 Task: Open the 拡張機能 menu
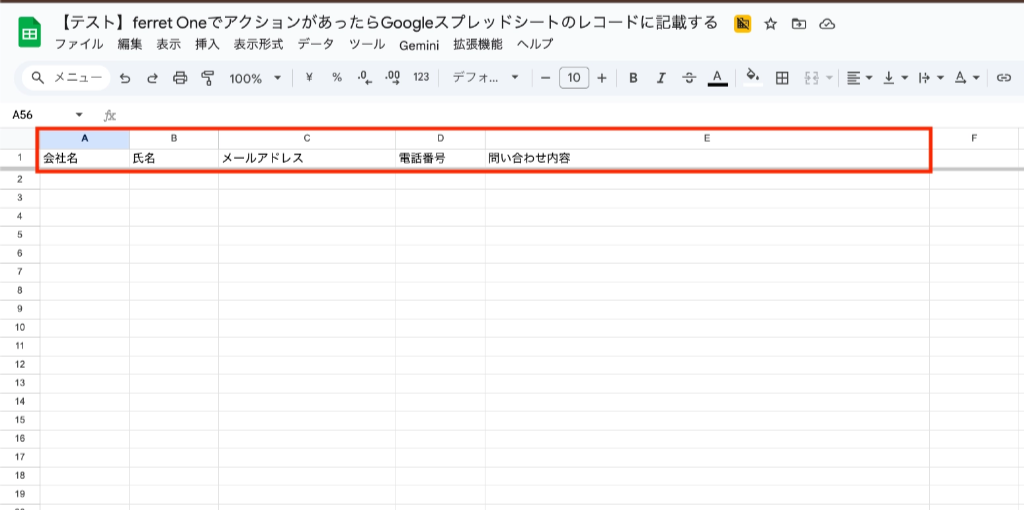pyautogui.click(x=477, y=44)
